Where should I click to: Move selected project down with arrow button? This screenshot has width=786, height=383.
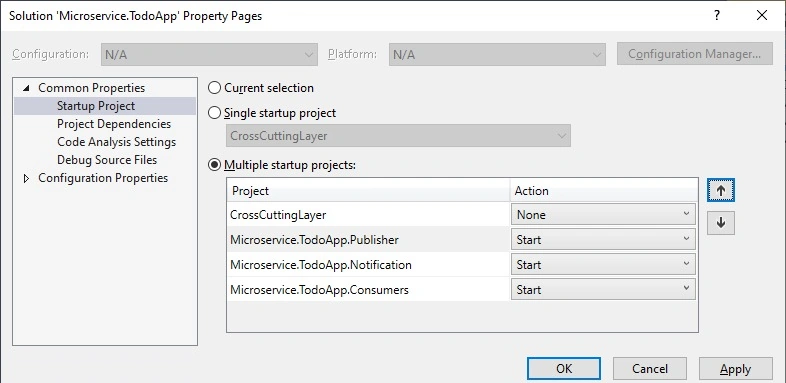coord(721,223)
